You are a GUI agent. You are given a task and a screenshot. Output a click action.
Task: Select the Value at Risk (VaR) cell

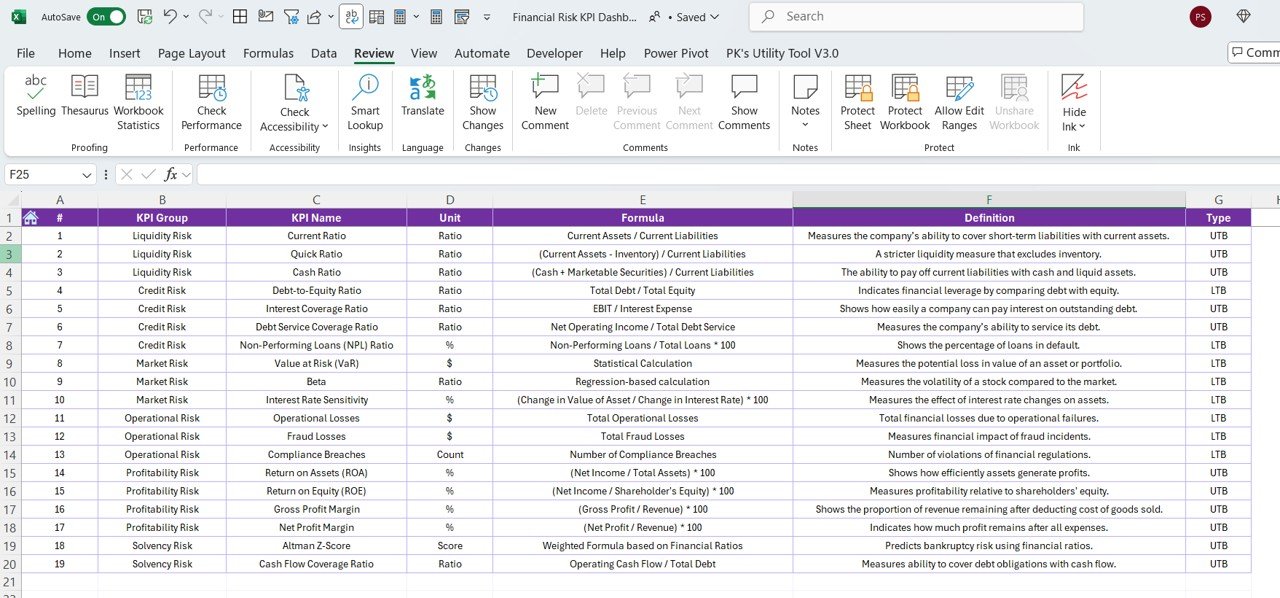pos(316,364)
